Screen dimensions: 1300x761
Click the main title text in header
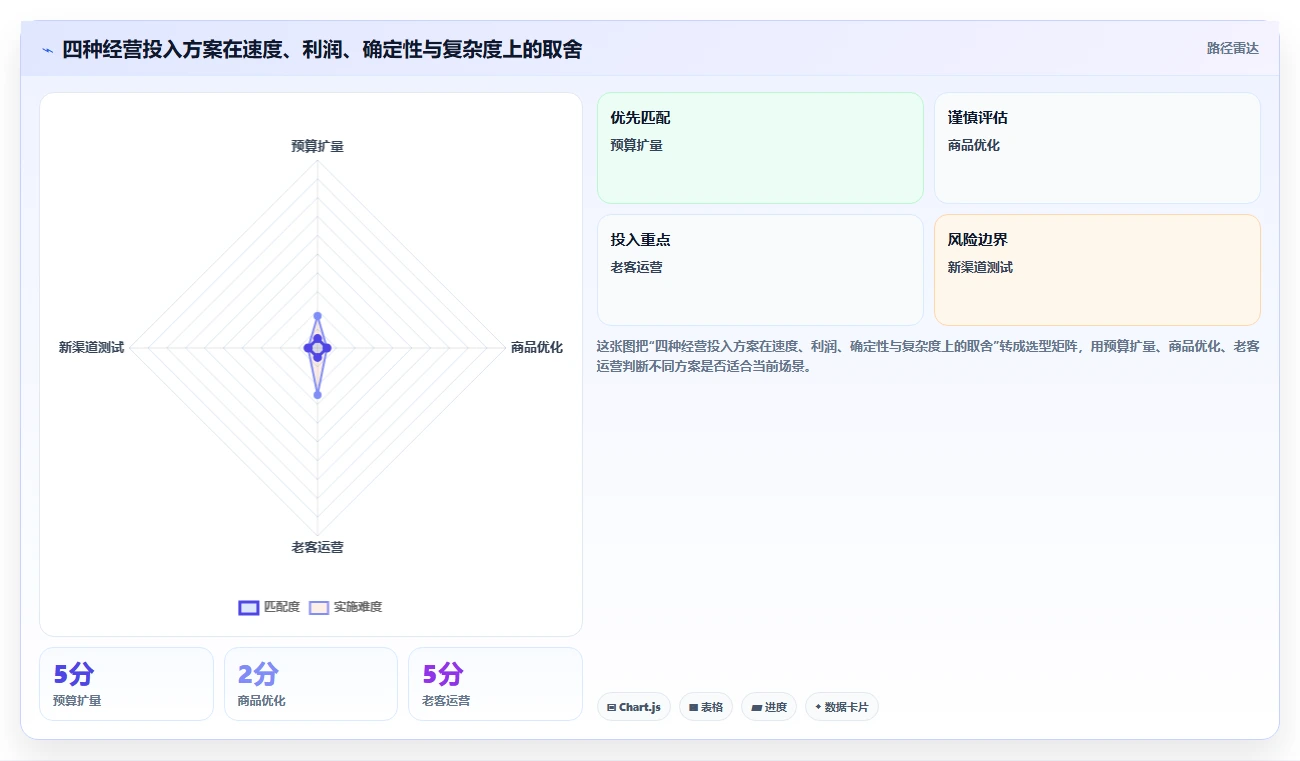322,49
